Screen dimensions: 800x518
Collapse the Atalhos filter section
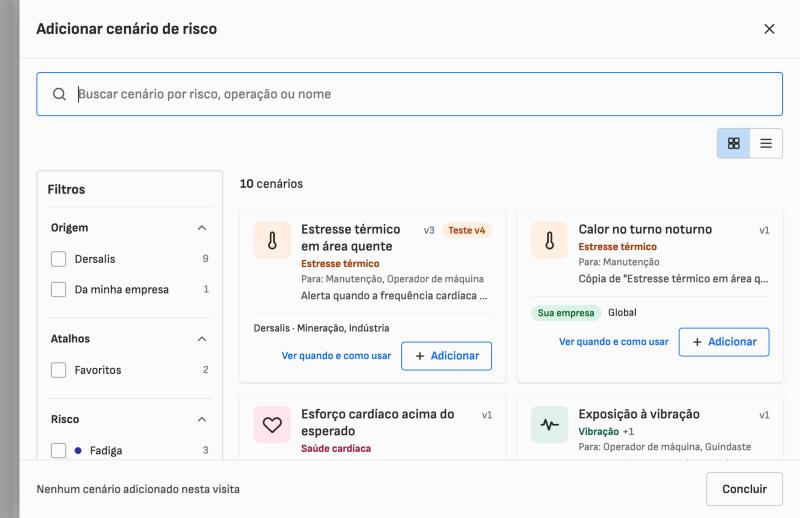click(202, 339)
